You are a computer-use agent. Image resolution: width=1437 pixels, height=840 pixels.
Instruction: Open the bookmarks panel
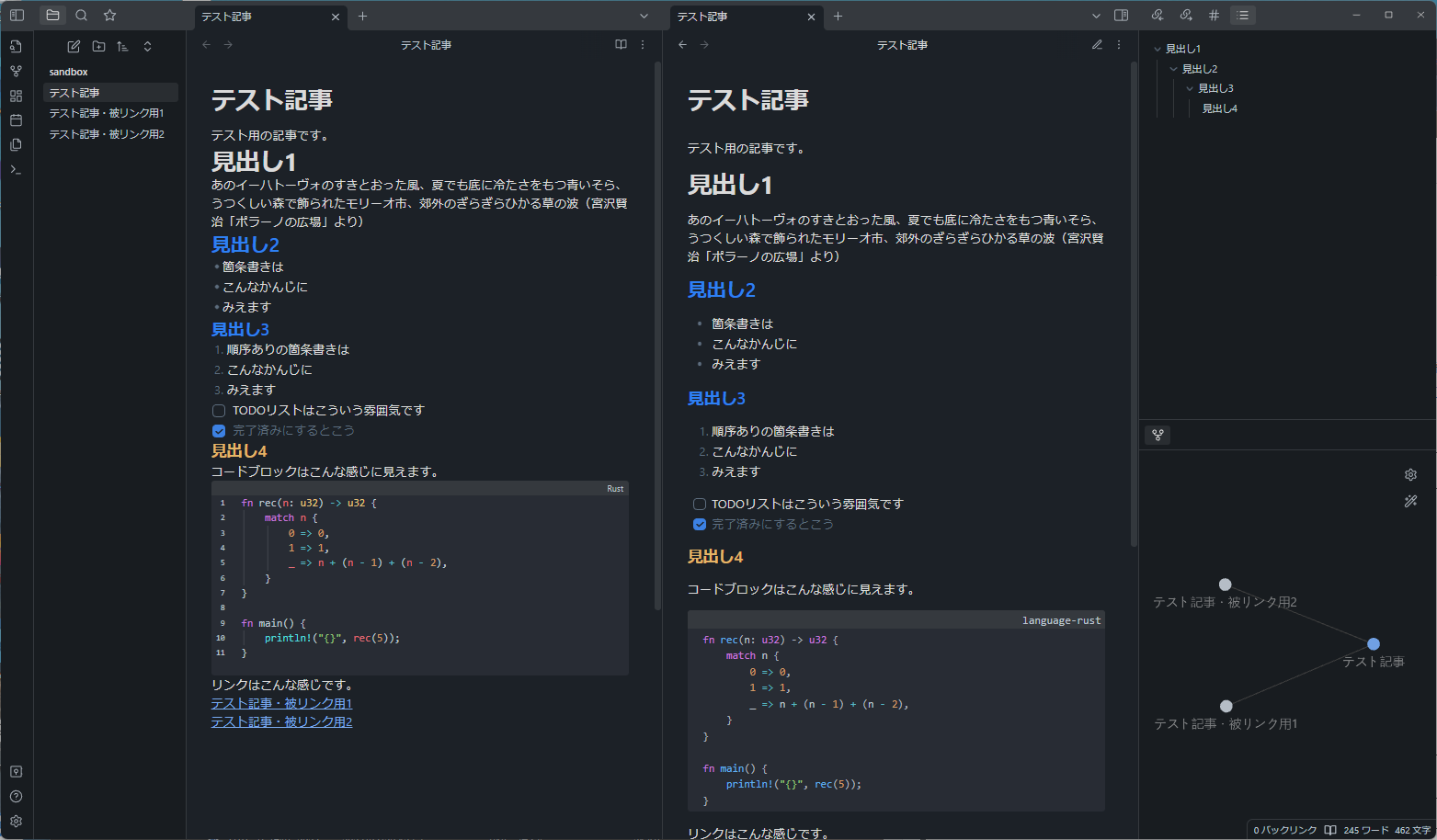[x=110, y=16]
